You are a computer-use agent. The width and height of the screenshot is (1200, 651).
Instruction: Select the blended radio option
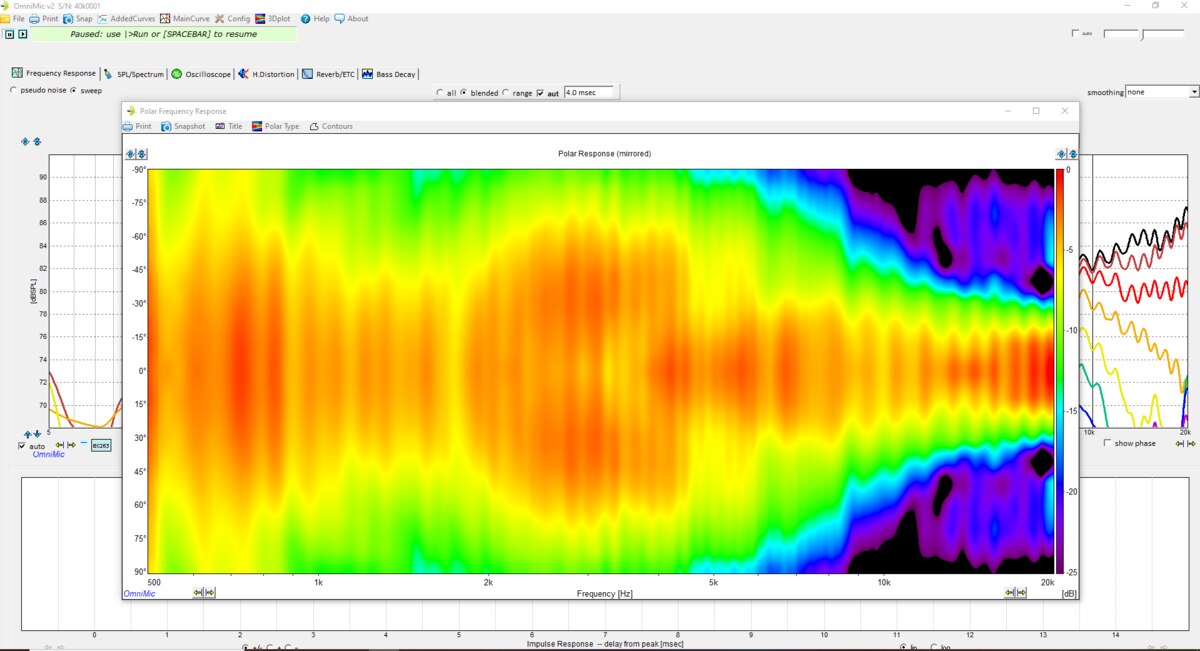tap(462, 92)
